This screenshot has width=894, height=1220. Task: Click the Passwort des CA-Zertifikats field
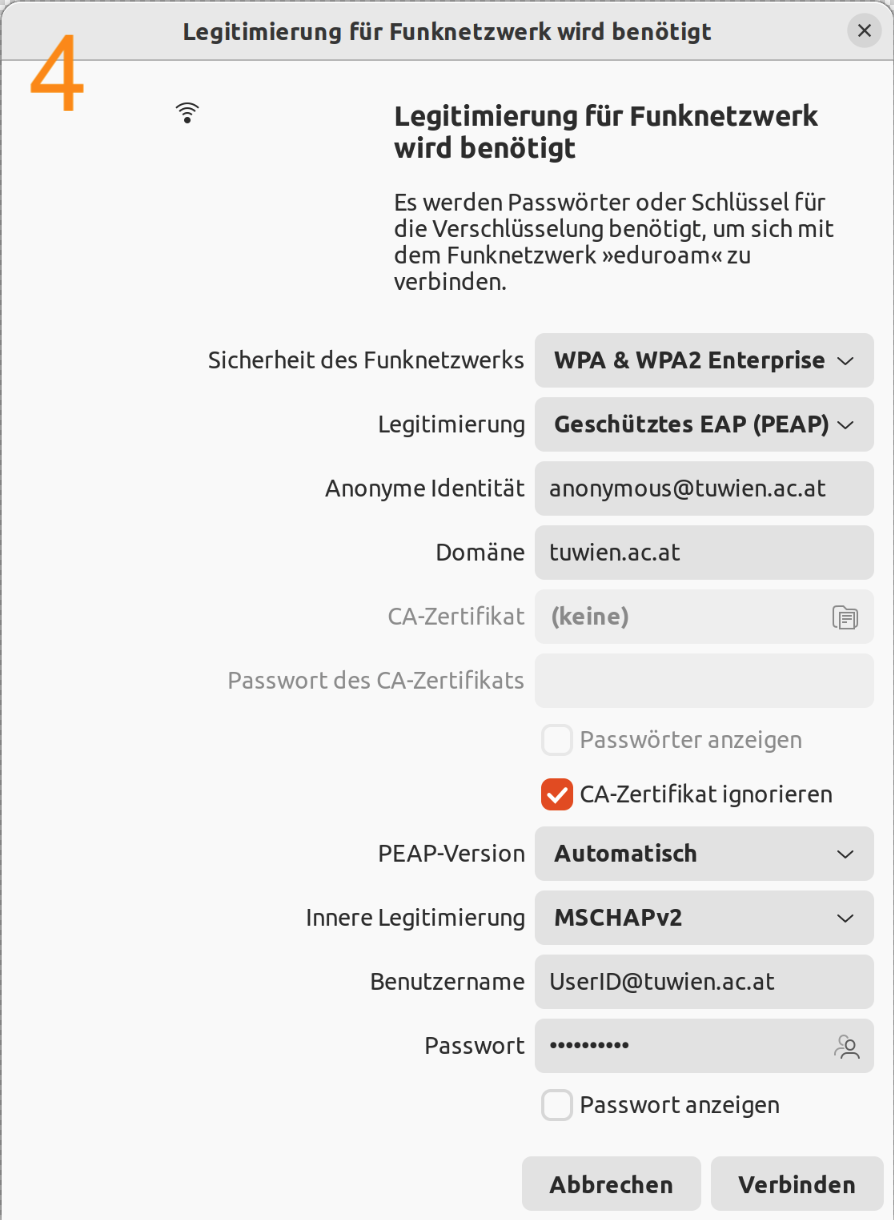[x=704, y=681]
